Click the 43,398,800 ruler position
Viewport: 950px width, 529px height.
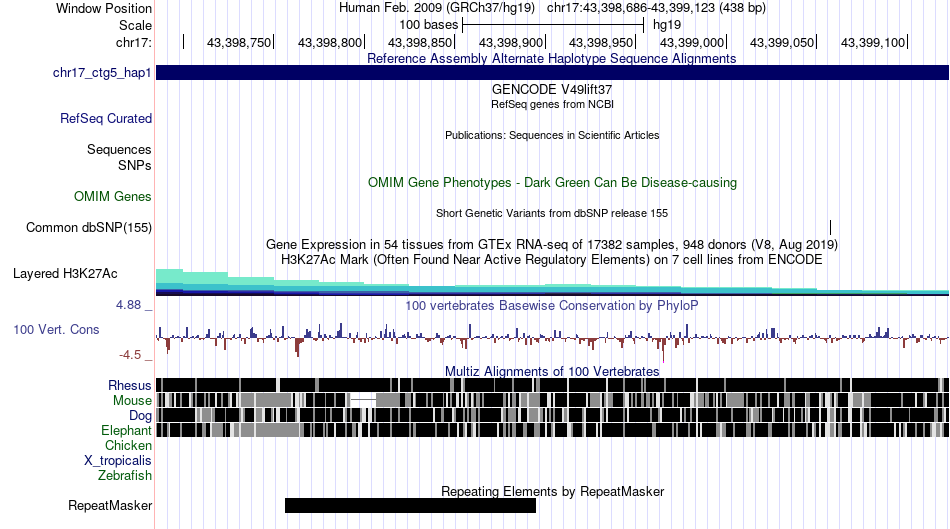330,42
